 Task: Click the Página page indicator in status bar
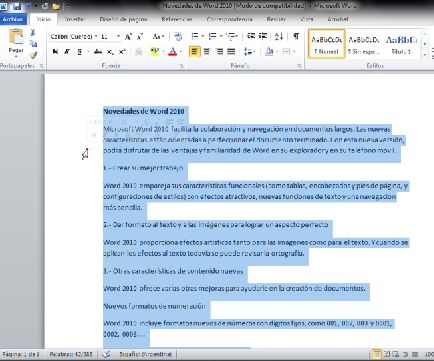pyautogui.click(x=21, y=354)
